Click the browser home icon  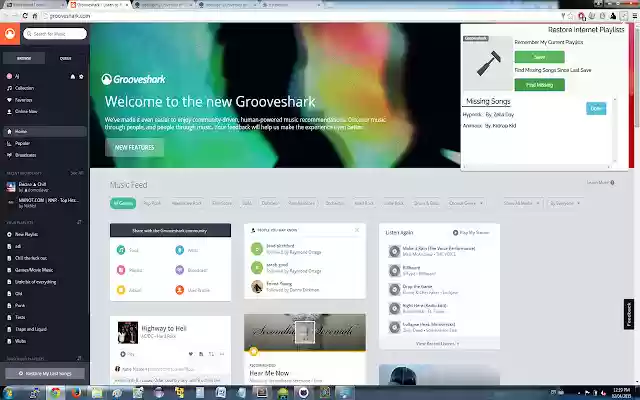(x=35, y=16)
